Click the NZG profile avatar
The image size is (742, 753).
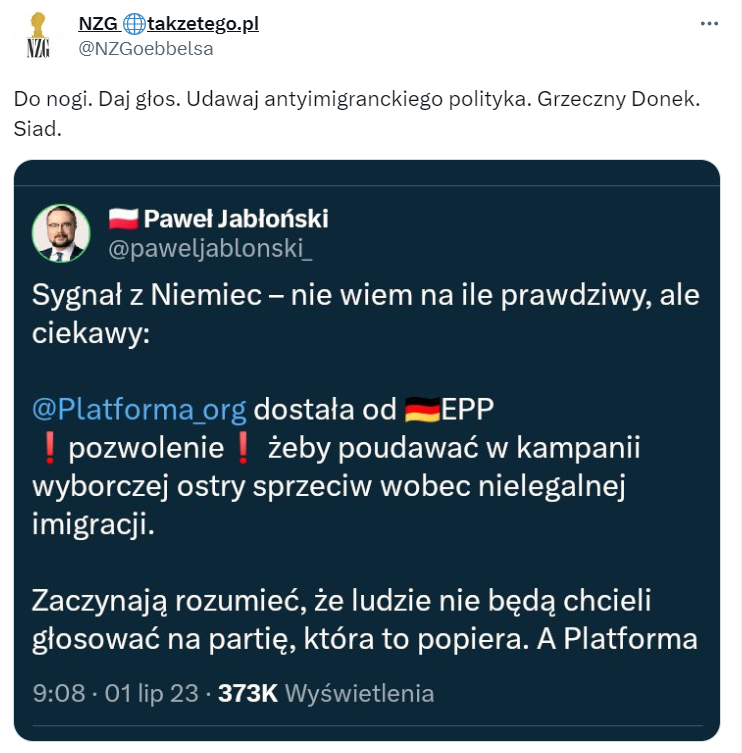pyautogui.click(x=39, y=35)
